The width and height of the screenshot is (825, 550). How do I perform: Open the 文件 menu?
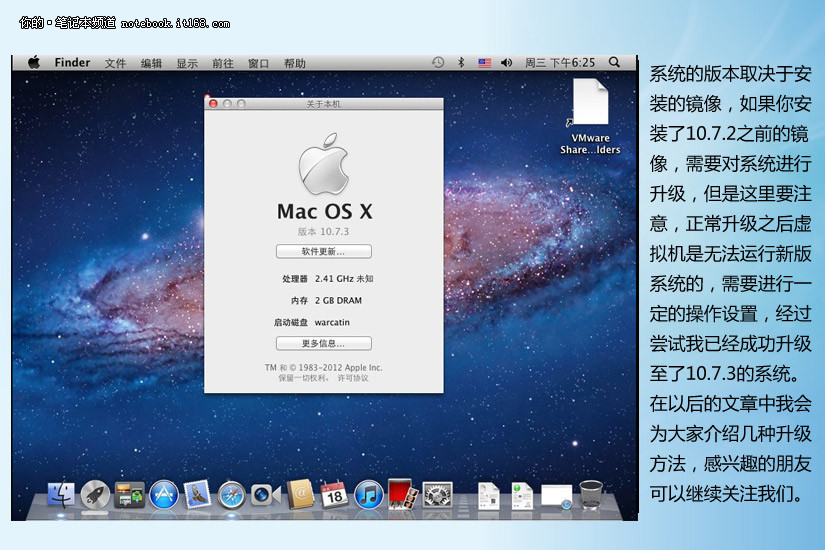pos(115,63)
